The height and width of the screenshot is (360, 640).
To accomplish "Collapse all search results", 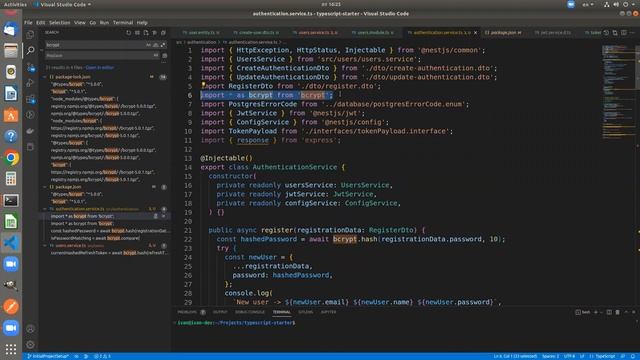I will click(163, 33).
